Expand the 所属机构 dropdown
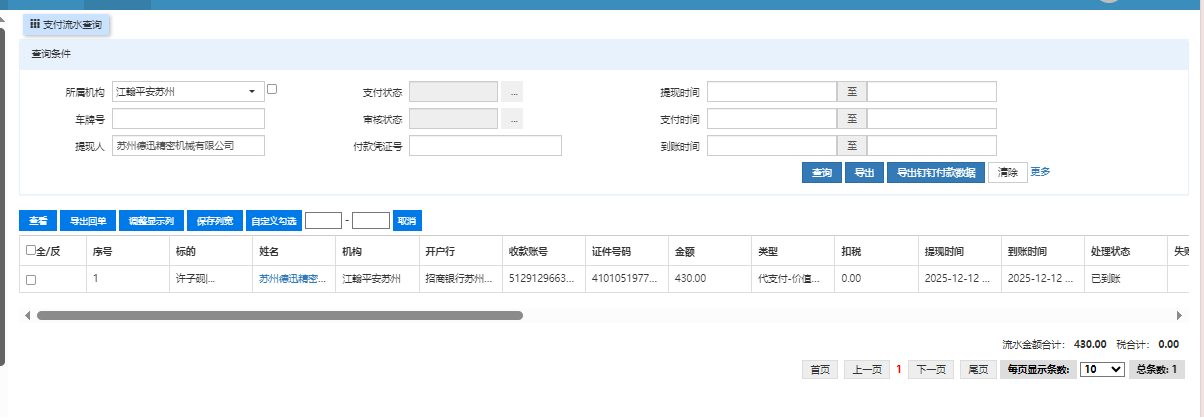 [252, 92]
